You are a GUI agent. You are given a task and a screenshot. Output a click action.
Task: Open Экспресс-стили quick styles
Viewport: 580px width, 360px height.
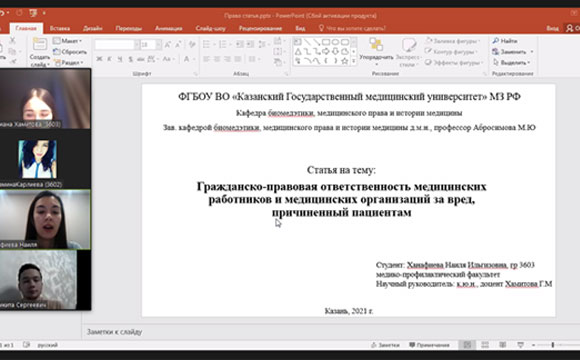click(408, 52)
